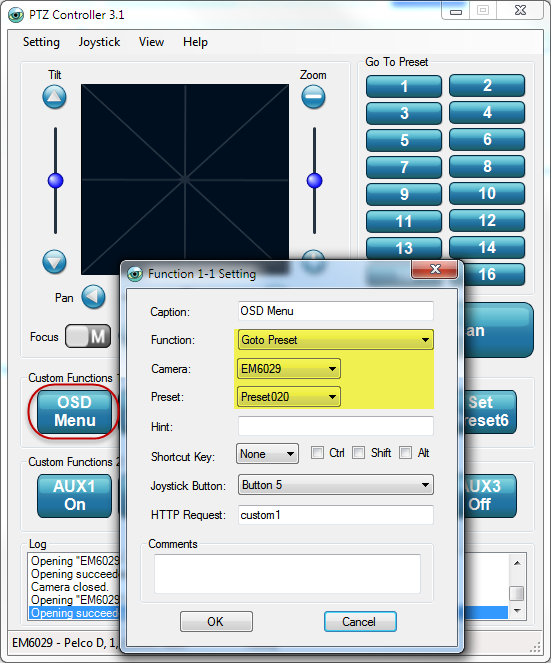This screenshot has height=663, width=551.
Task: Click the Comments text area
Action: tap(288, 574)
